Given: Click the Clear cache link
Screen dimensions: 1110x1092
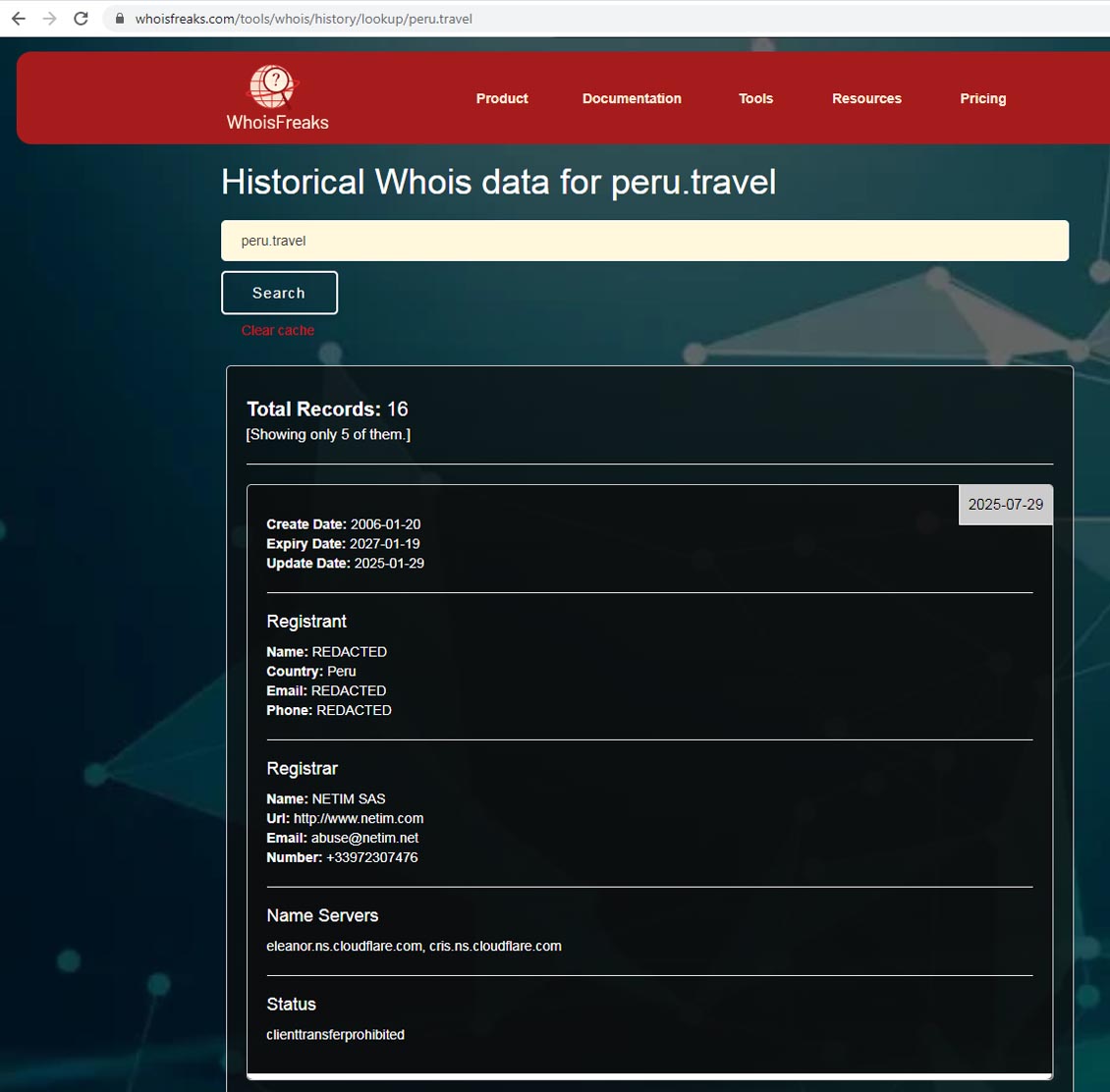Looking at the screenshot, I should [x=277, y=331].
